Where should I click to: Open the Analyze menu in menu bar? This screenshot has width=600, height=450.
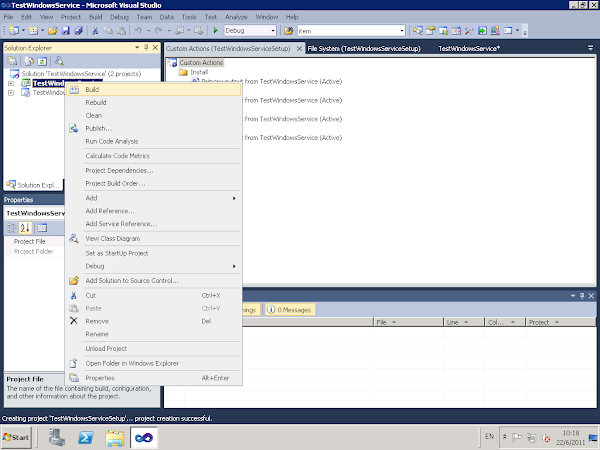[236, 17]
